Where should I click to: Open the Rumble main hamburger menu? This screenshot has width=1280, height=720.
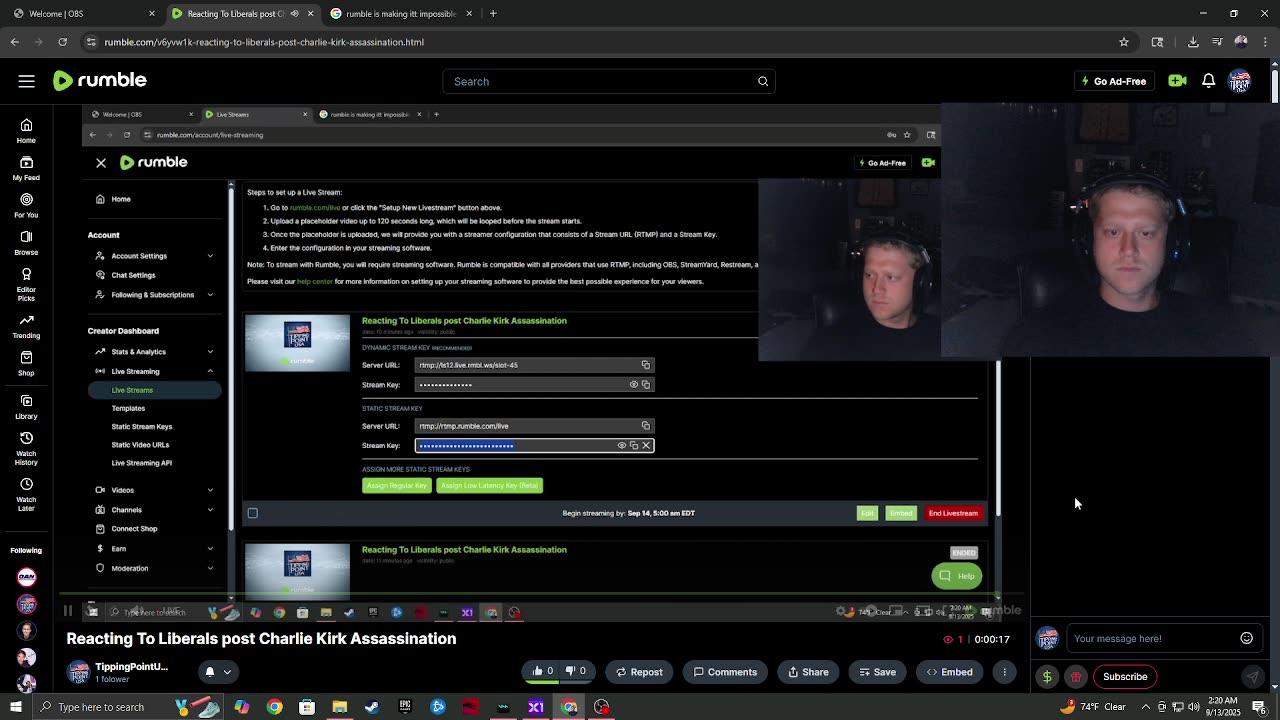pyautogui.click(x=27, y=81)
